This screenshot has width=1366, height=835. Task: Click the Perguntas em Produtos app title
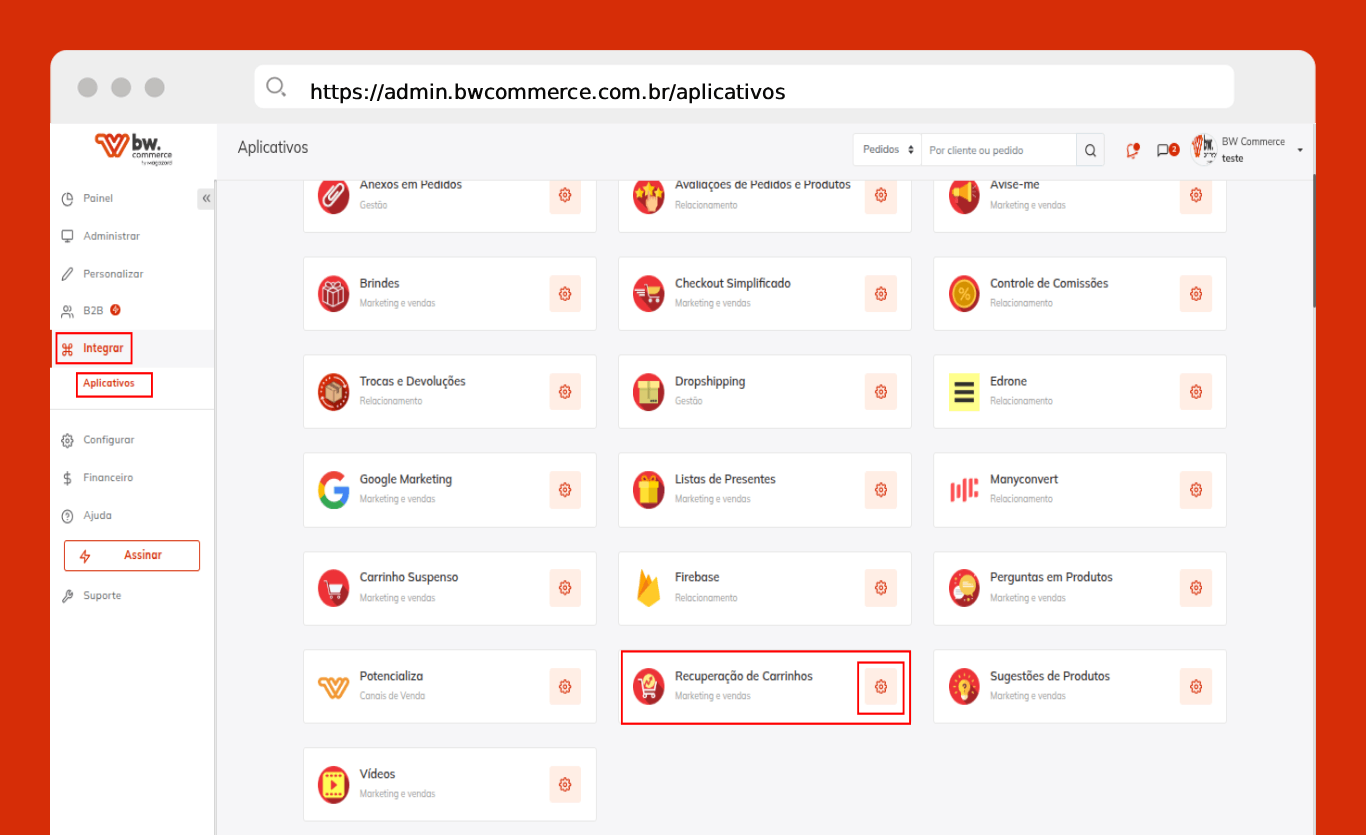(1051, 578)
